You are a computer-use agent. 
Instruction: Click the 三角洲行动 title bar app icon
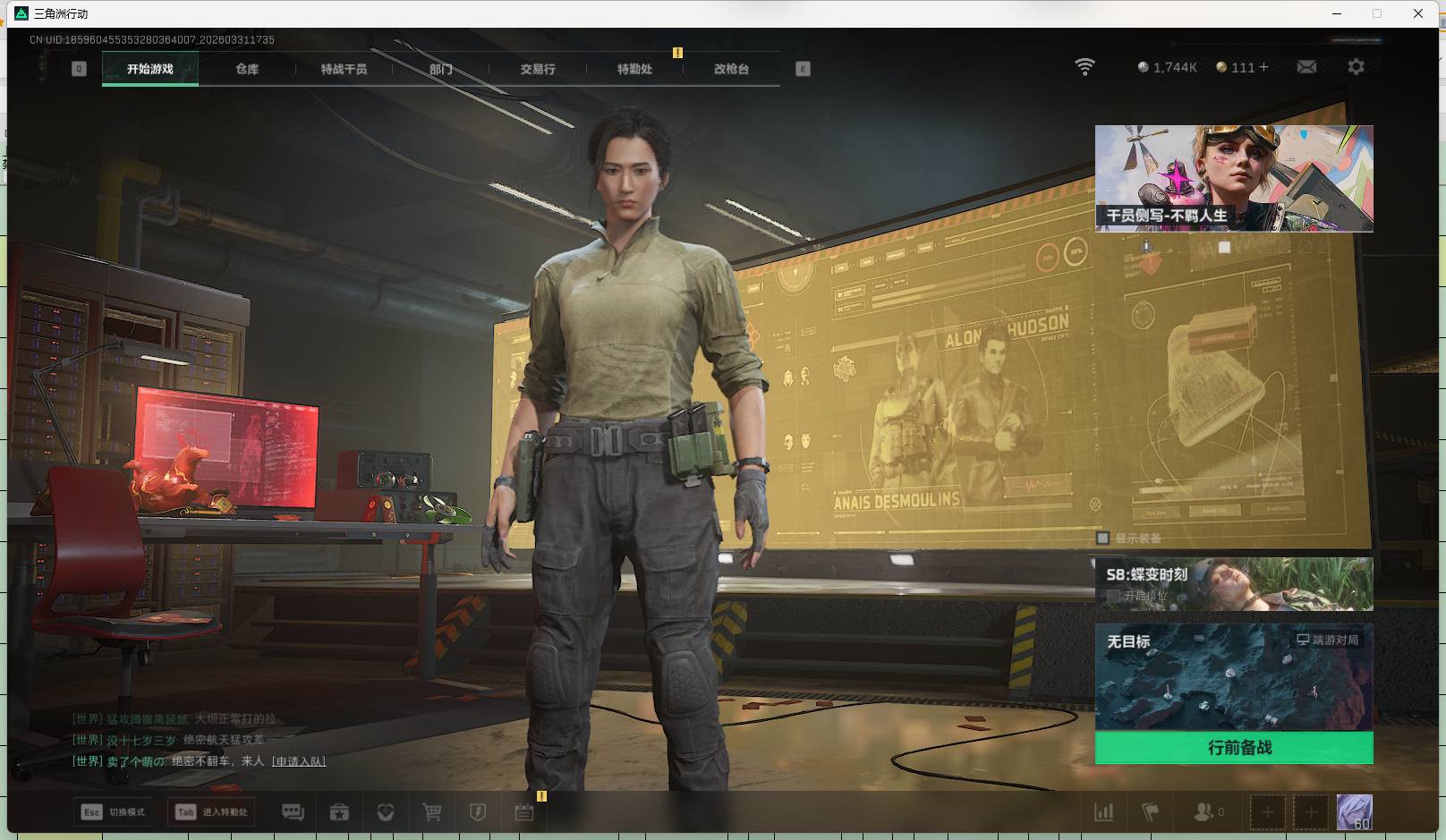point(21,13)
